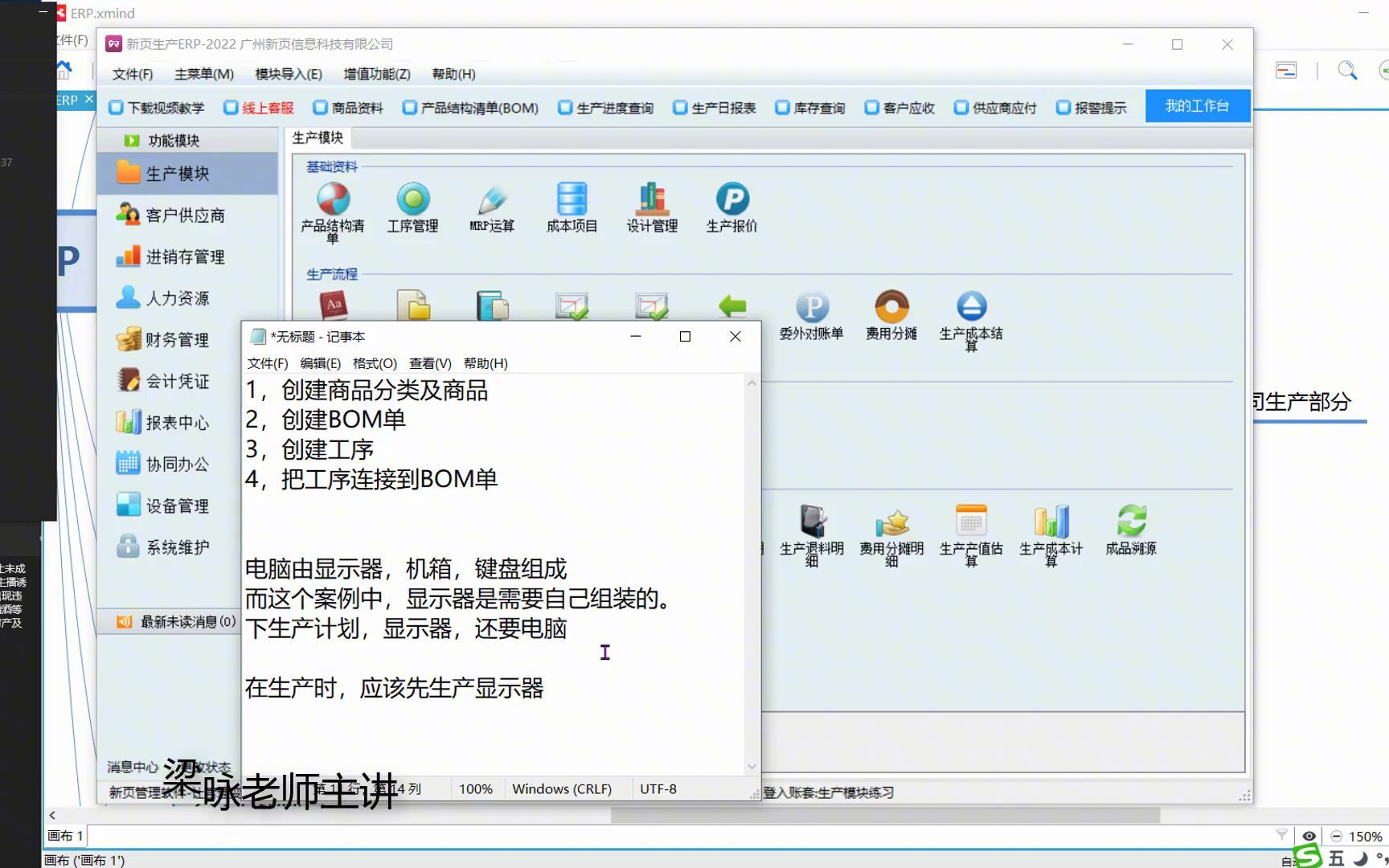Click 生产日报表 toolbar shortcut

pos(715,108)
